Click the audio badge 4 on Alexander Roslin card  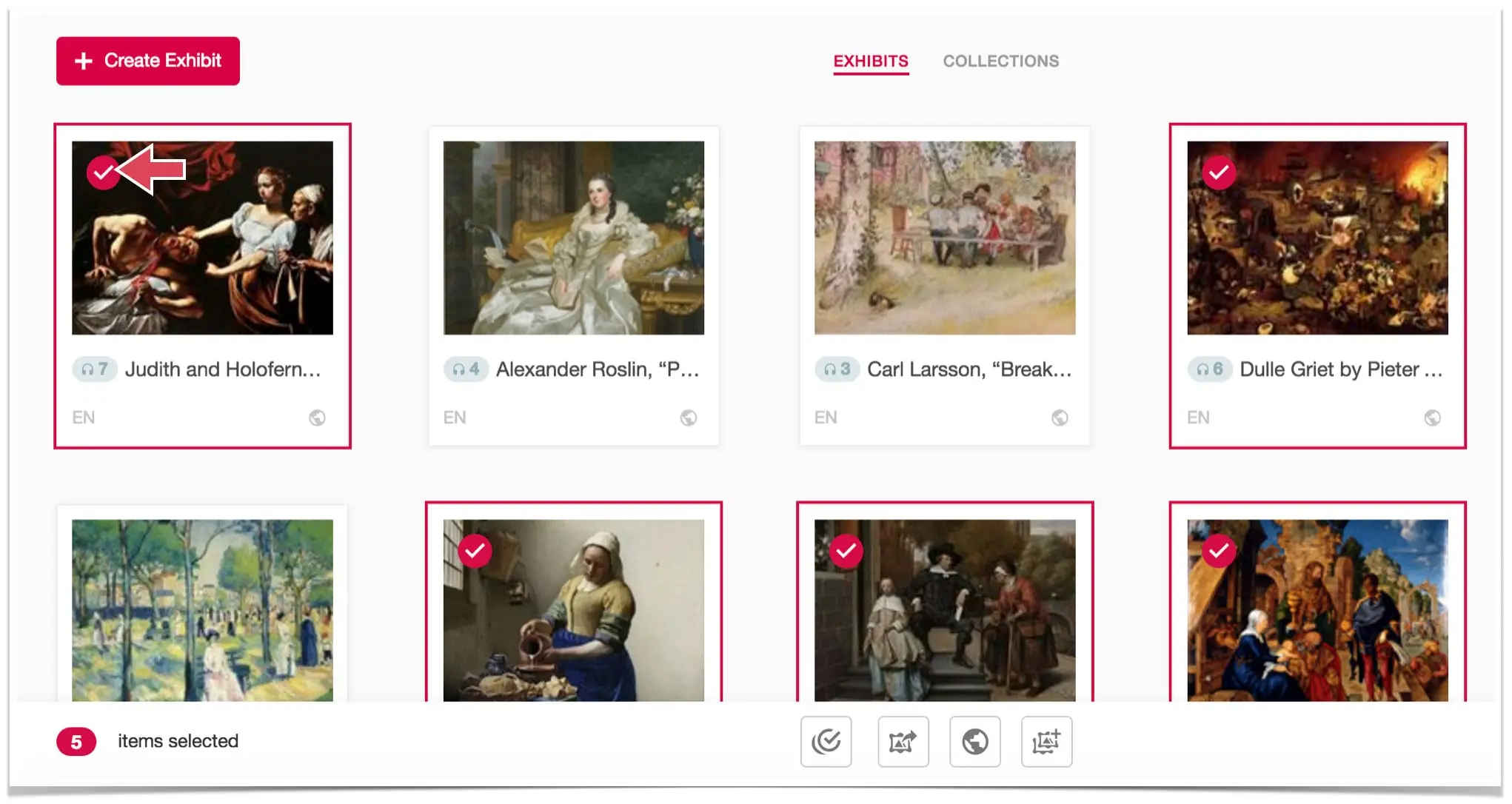(x=466, y=369)
